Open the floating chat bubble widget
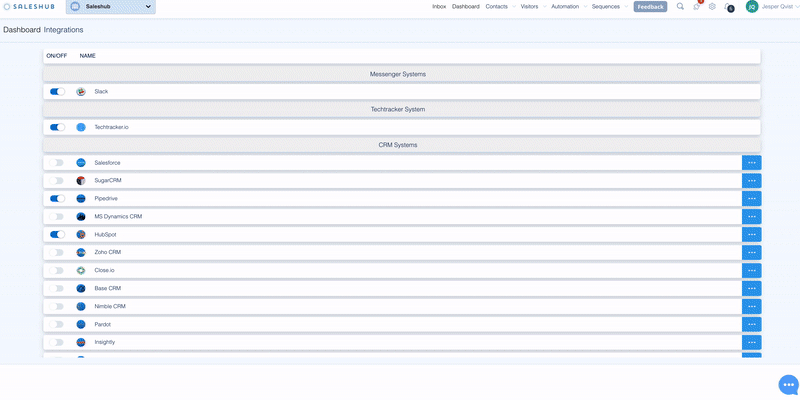This screenshot has width=800, height=400. pyautogui.click(x=789, y=385)
